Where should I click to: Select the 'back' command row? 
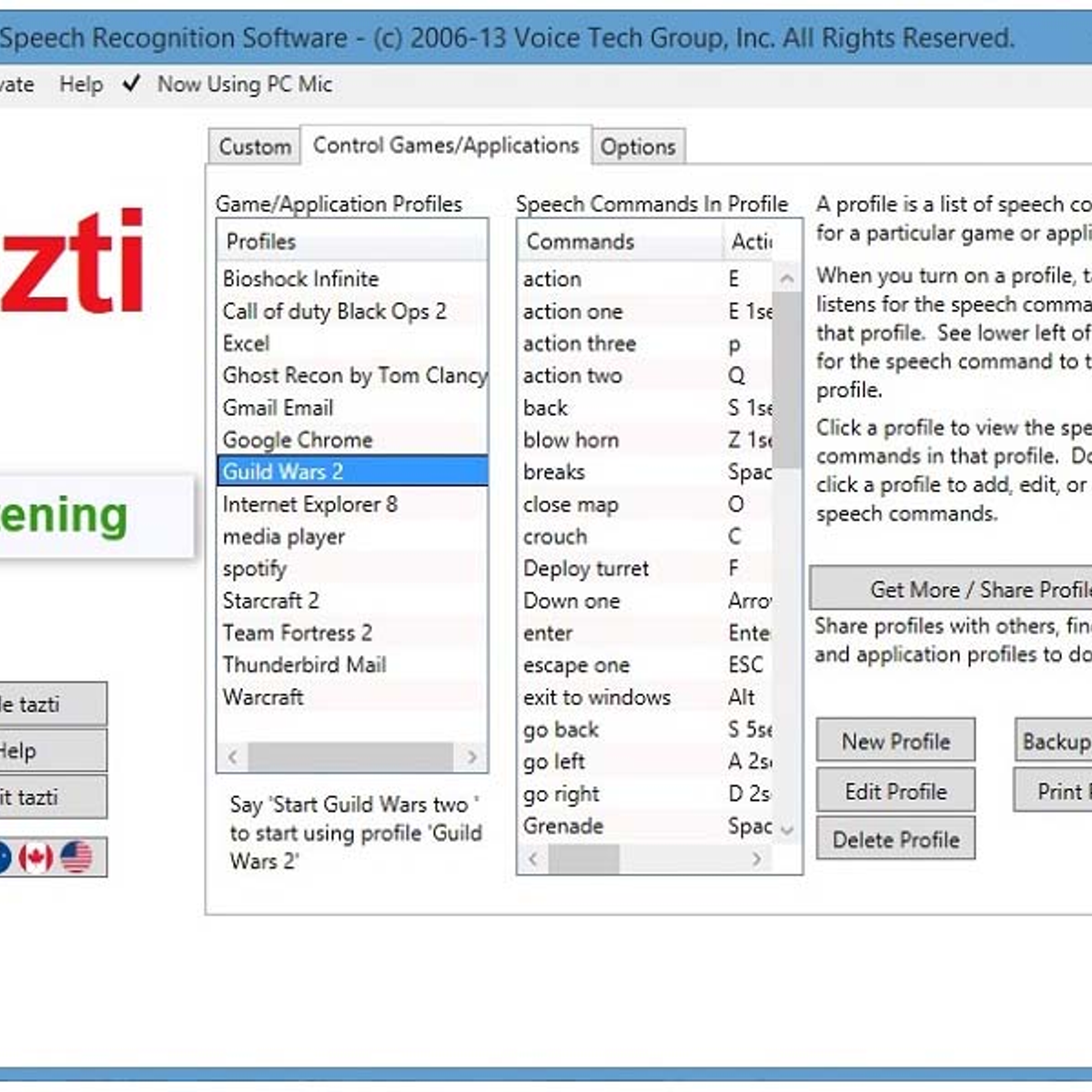coord(645,408)
